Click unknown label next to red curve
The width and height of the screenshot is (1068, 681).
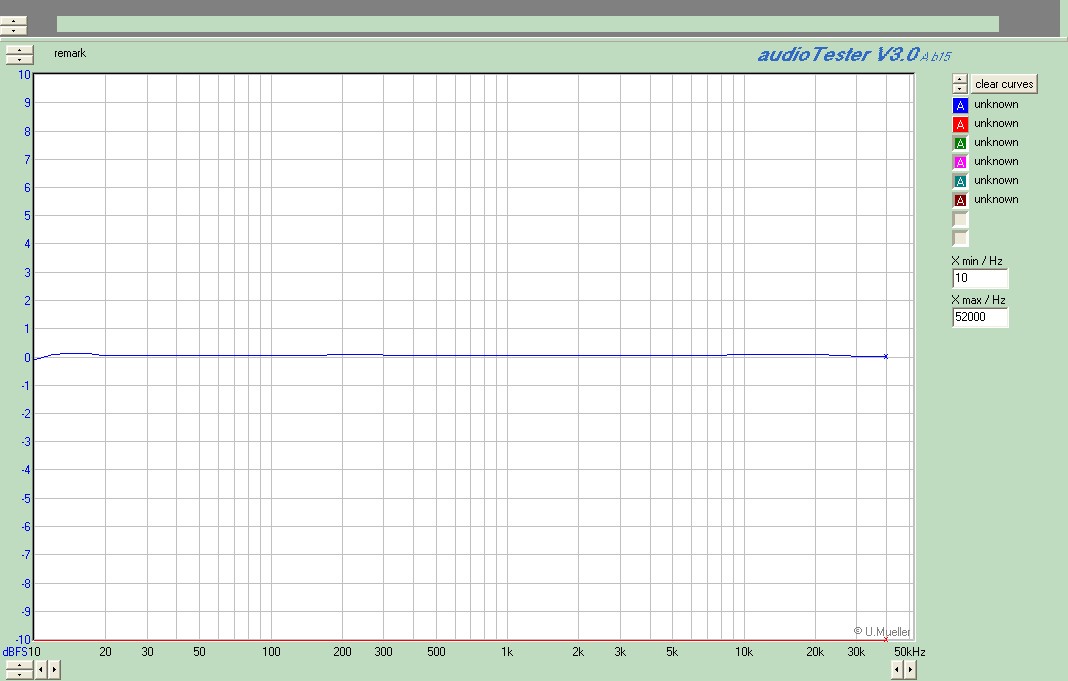click(x=996, y=123)
